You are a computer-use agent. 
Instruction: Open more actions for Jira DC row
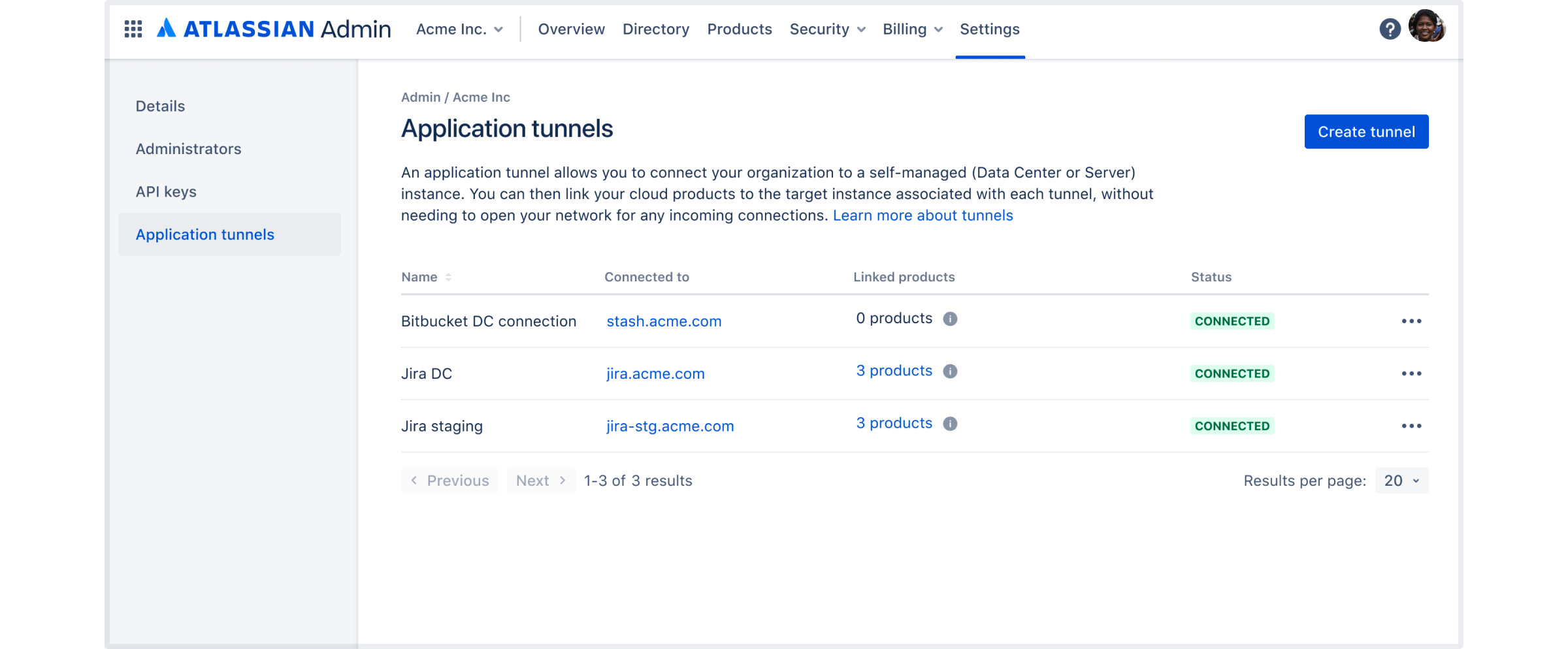1411,373
